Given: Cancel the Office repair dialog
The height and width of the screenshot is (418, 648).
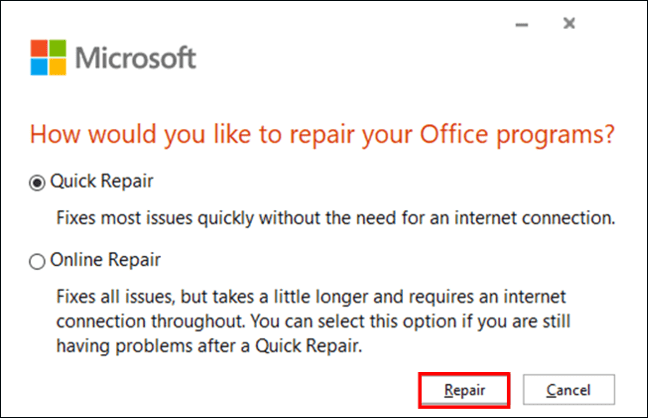Looking at the screenshot, I should tap(569, 389).
